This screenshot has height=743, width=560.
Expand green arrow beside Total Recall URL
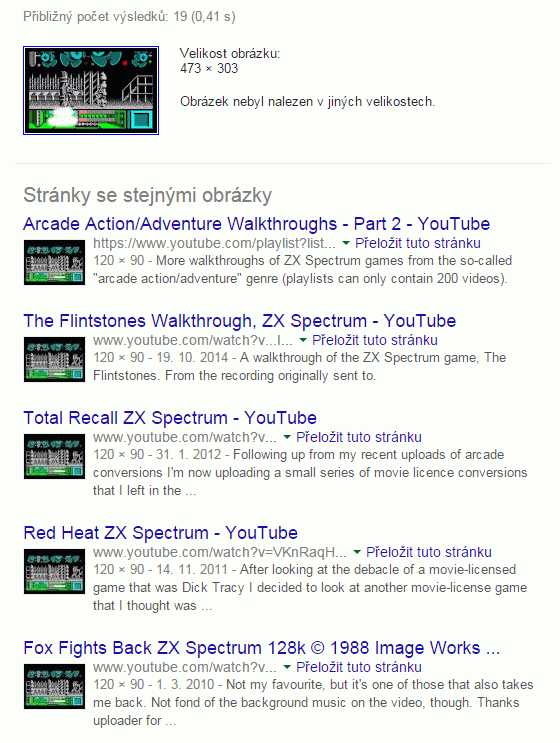287,437
